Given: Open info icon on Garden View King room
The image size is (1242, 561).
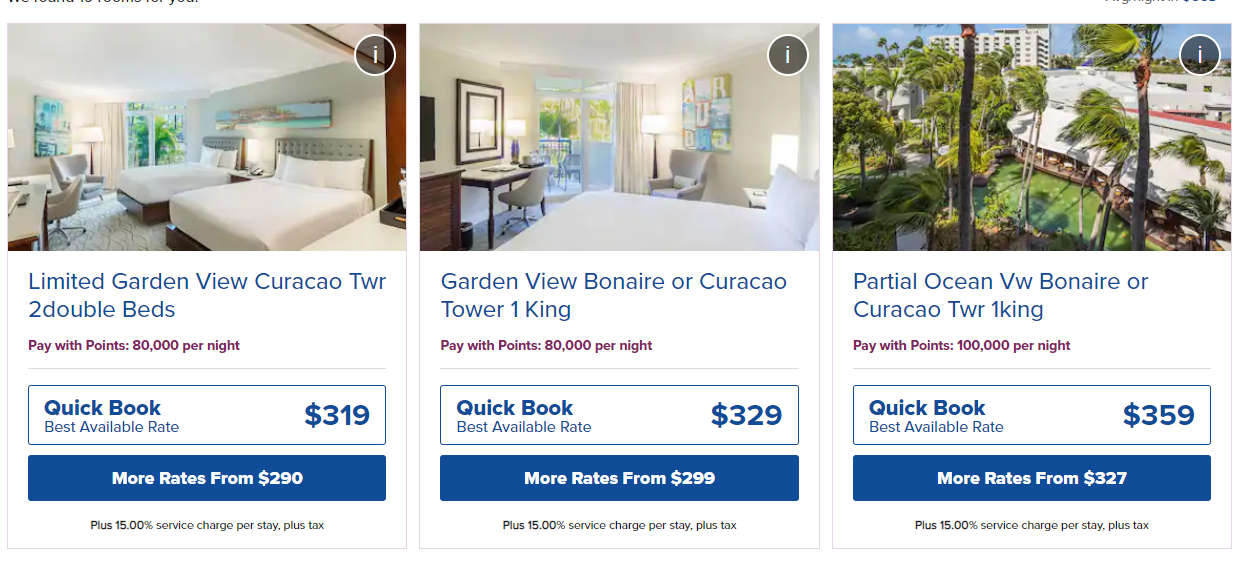Looking at the screenshot, I should 787,55.
